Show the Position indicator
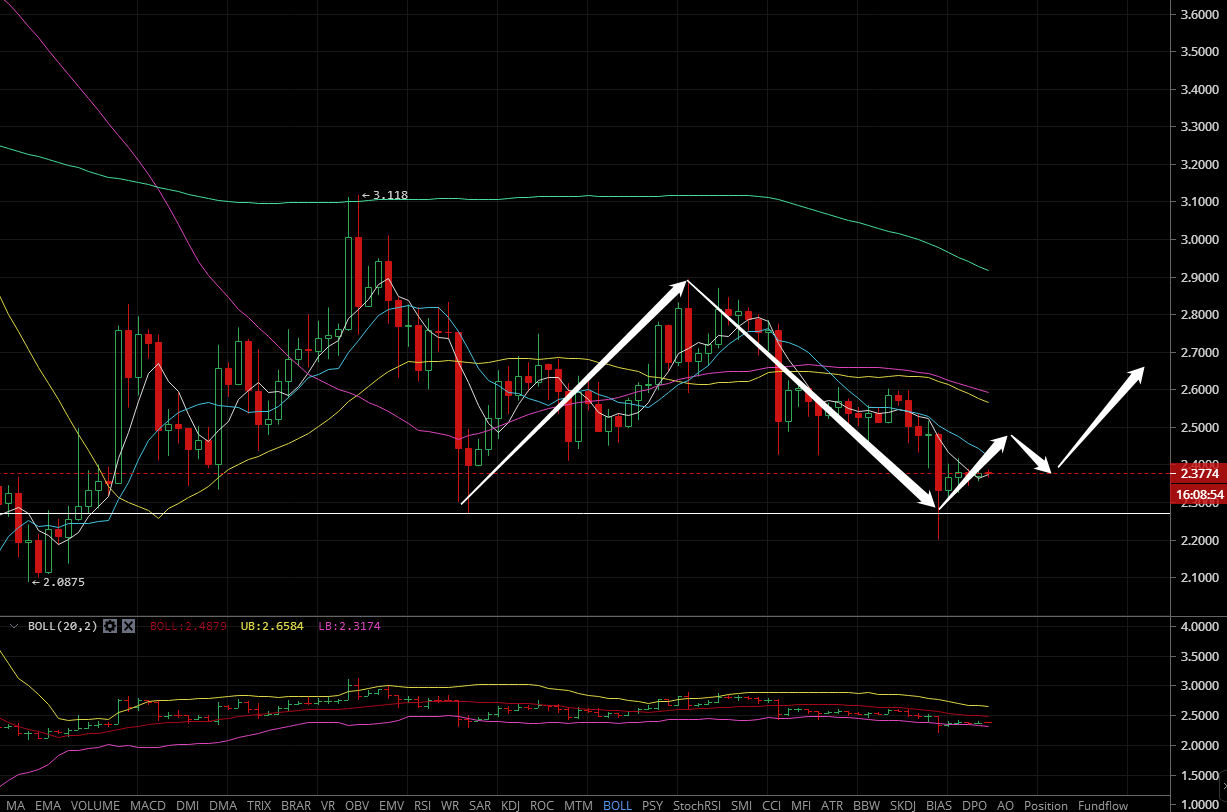 (x=1046, y=805)
